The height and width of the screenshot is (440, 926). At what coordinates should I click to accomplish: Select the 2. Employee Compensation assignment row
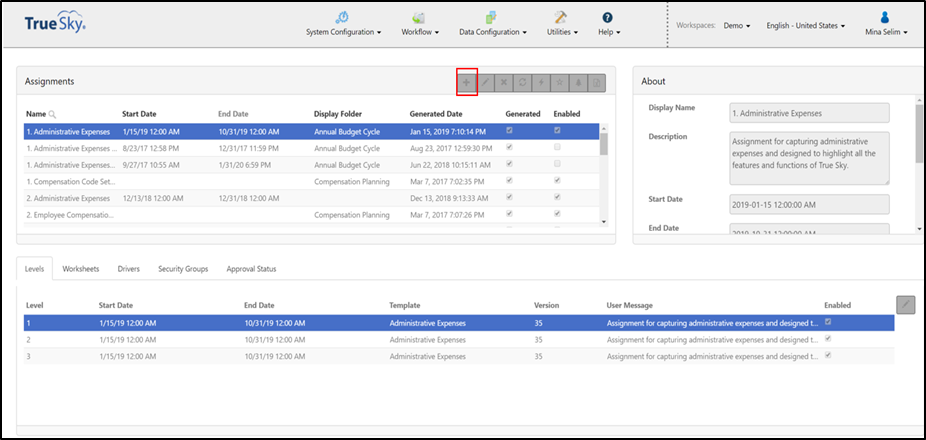coord(312,214)
